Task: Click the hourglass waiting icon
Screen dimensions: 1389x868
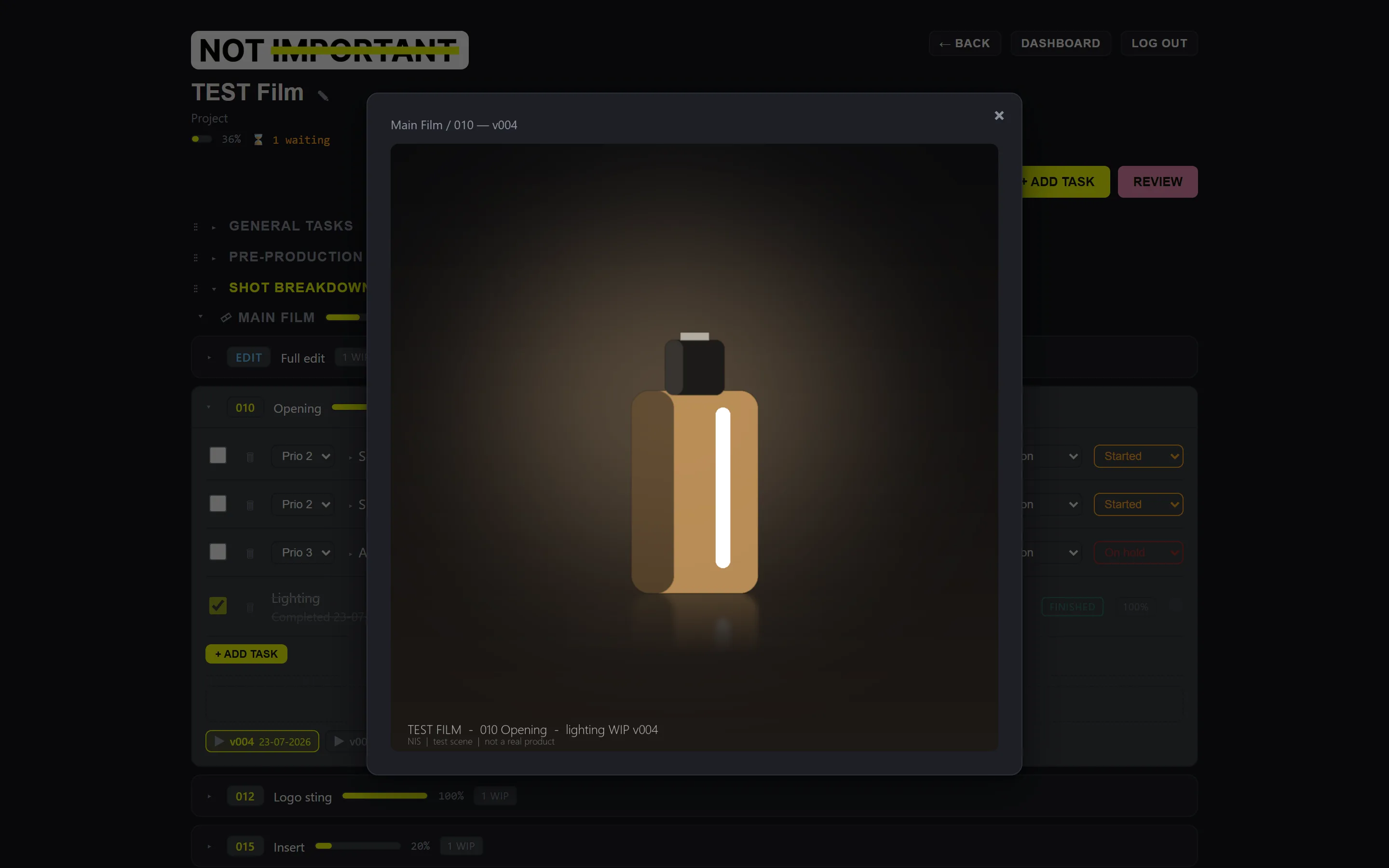Action: pos(259,139)
